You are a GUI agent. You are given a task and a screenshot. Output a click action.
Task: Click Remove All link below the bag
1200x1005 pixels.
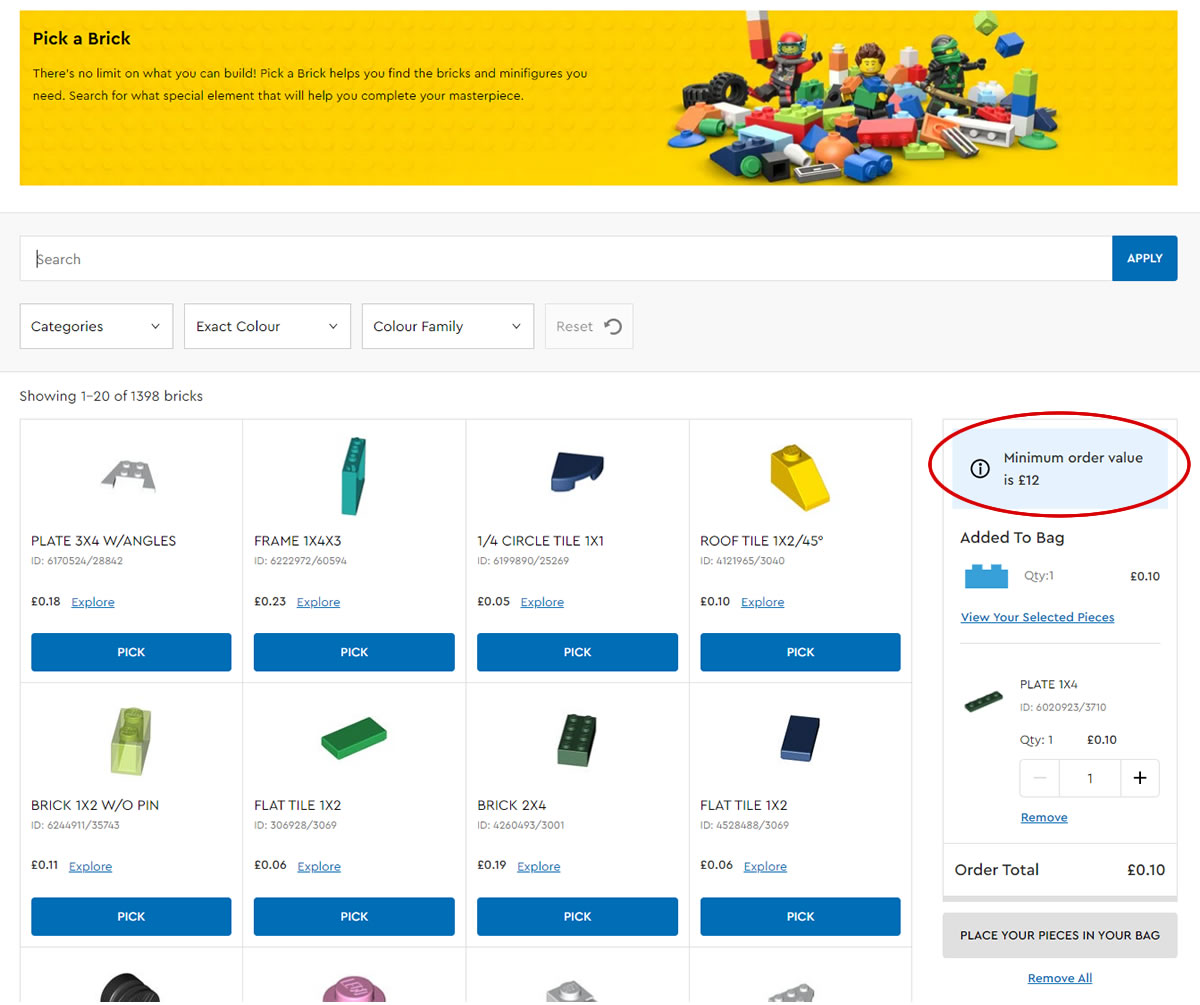click(x=1059, y=978)
